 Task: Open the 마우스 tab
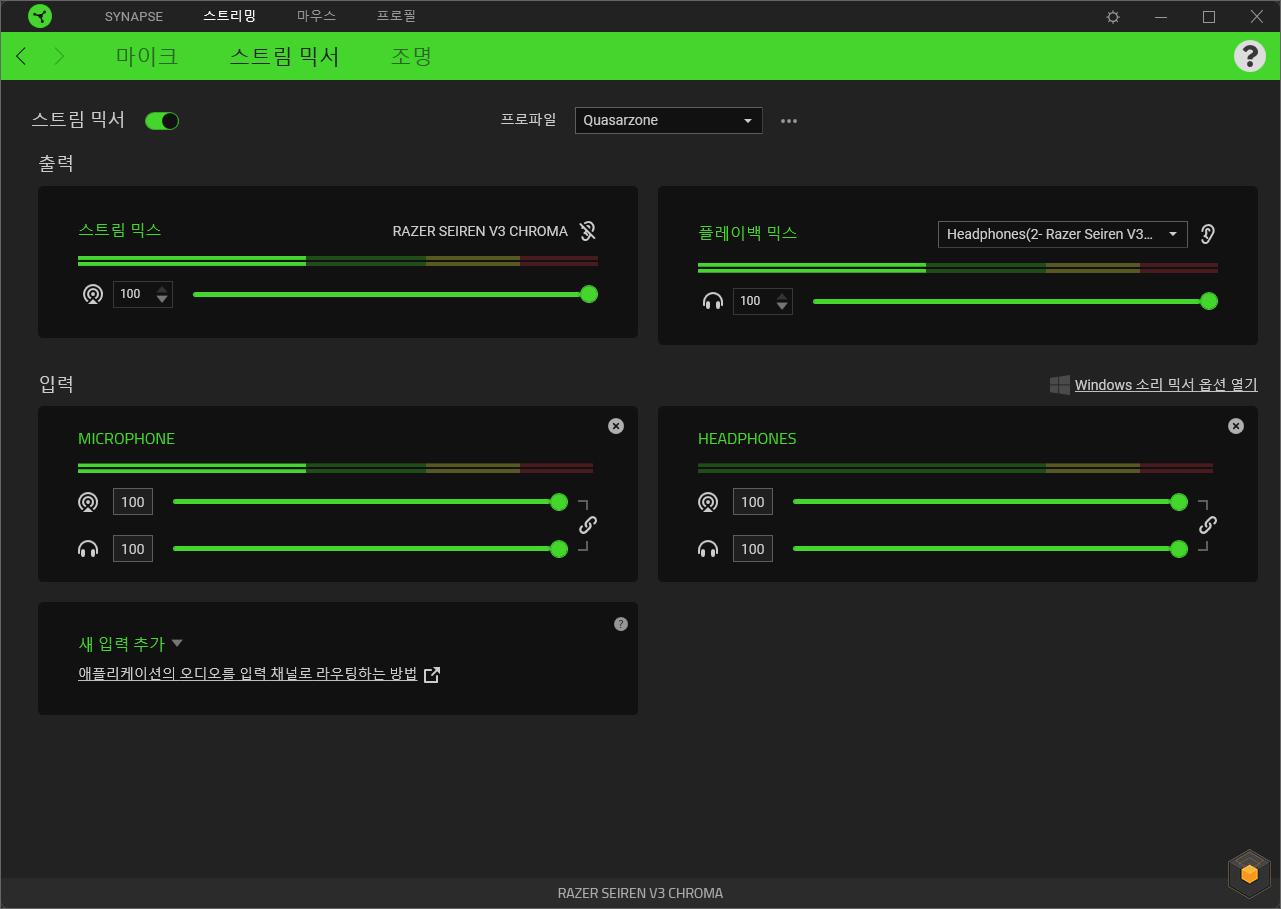[316, 17]
